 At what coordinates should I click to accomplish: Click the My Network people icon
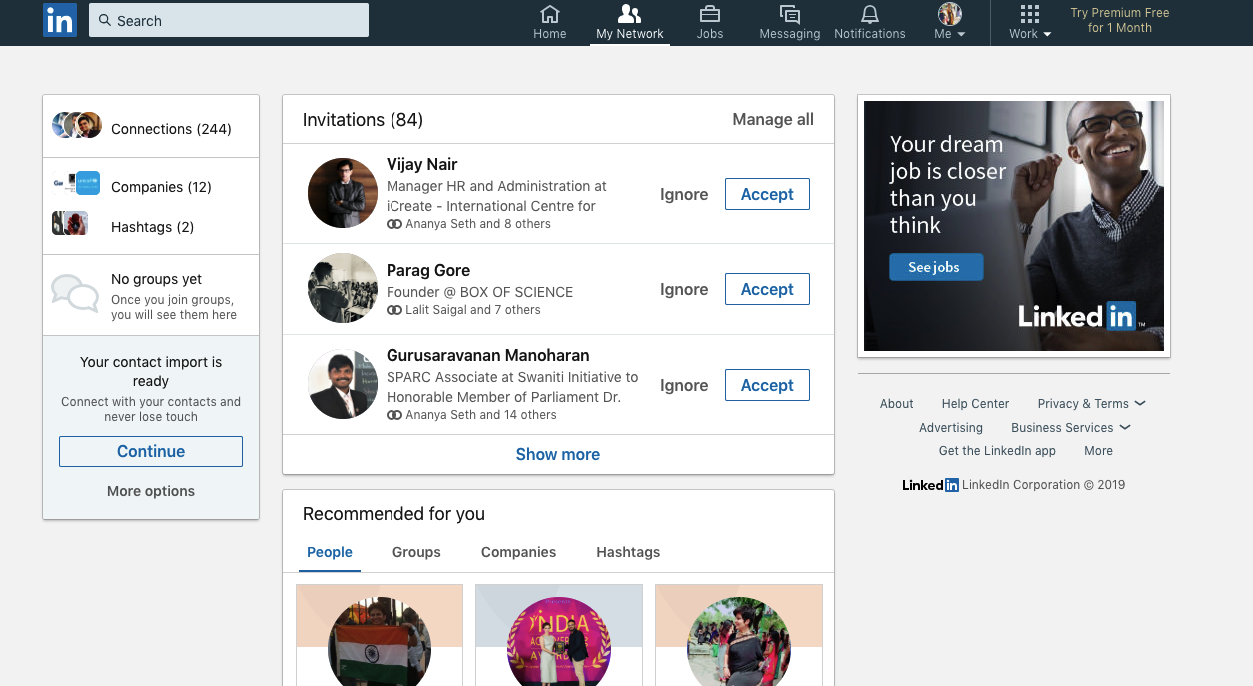click(x=629, y=14)
